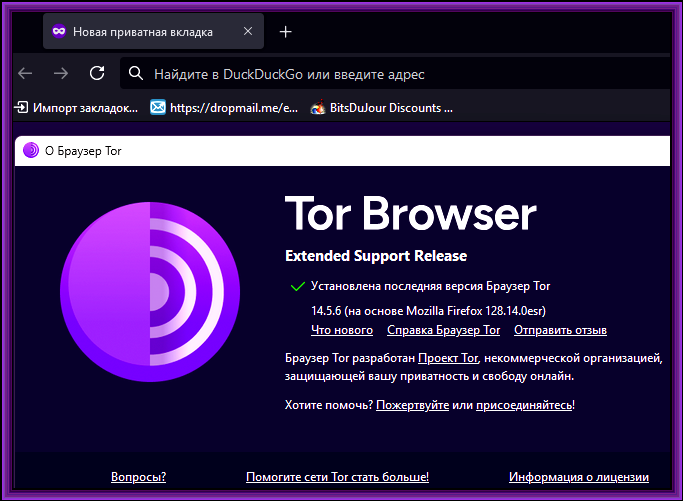
Task: Click the присоединяйтесь link
Action: [524, 405]
